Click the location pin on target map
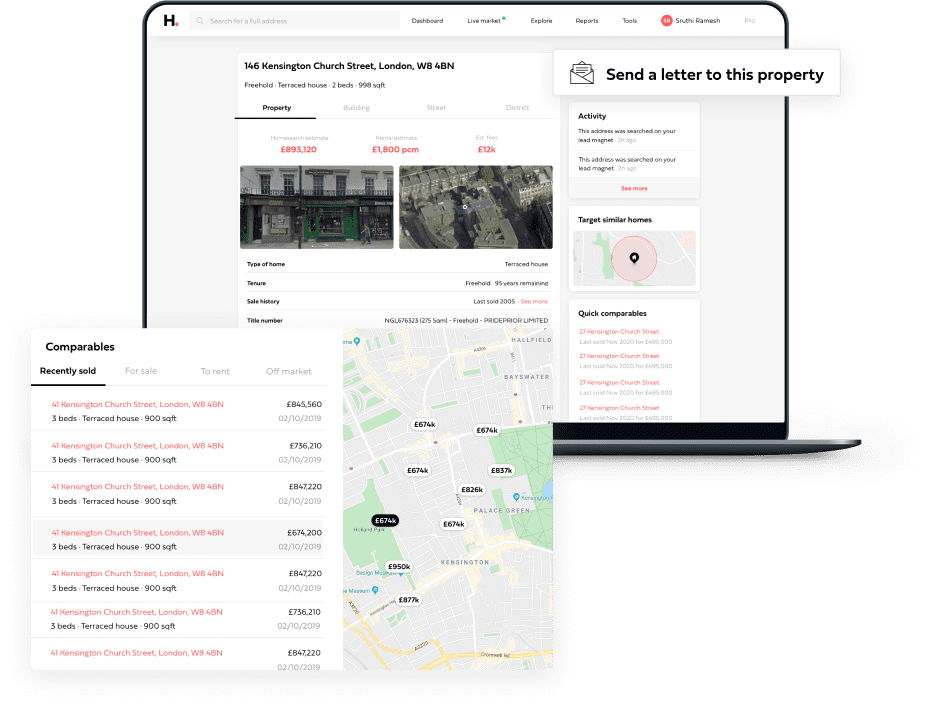The width and height of the screenshot is (926, 707). [634, 258]
